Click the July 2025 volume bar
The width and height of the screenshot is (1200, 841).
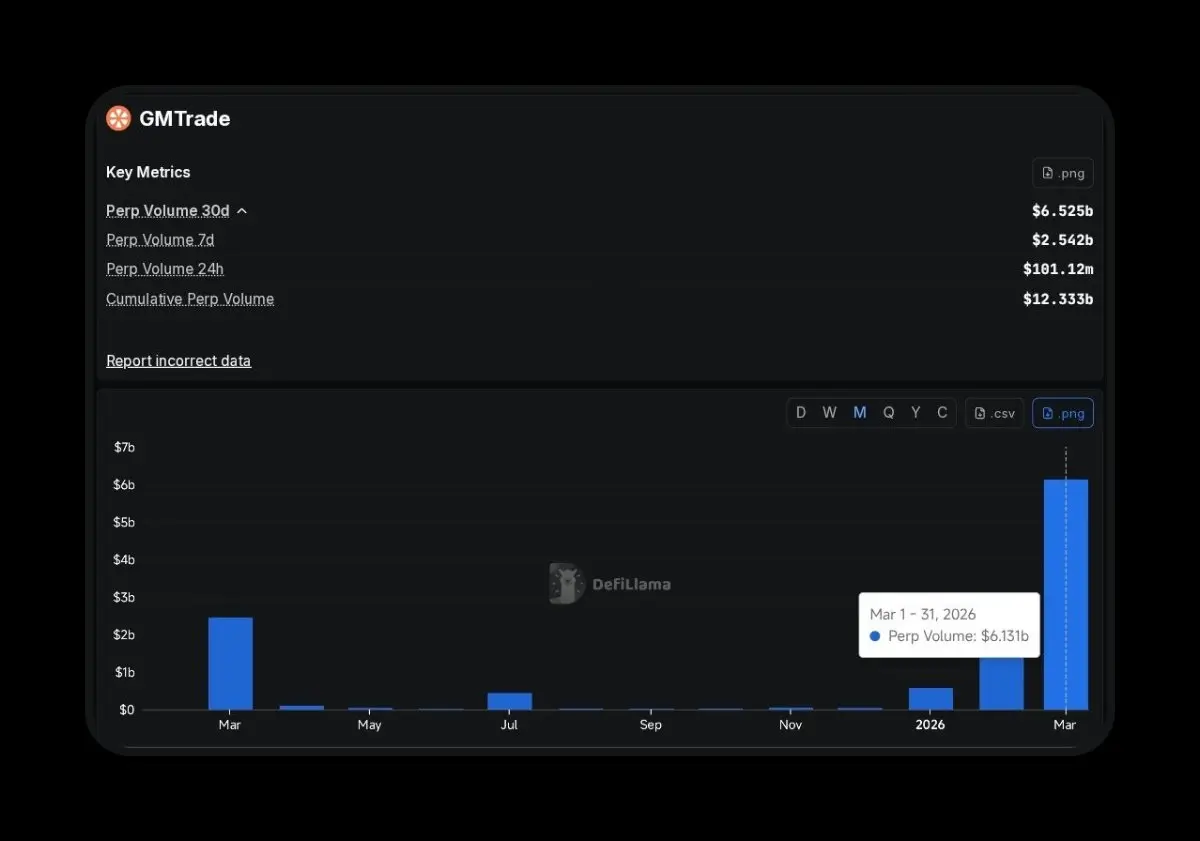pos(509,701)
